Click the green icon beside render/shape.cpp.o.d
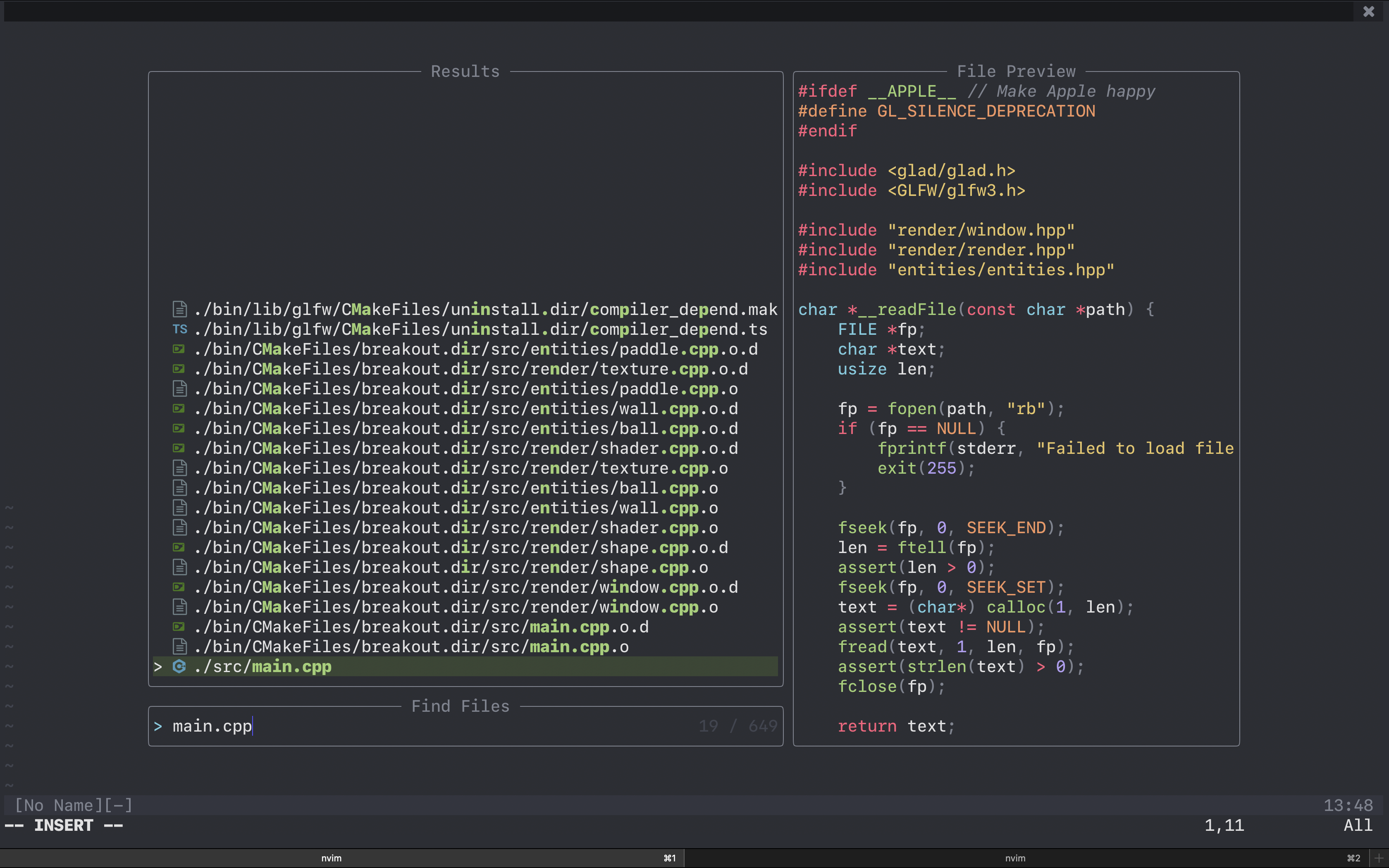1389x868 pixels. tap(179, 548)
